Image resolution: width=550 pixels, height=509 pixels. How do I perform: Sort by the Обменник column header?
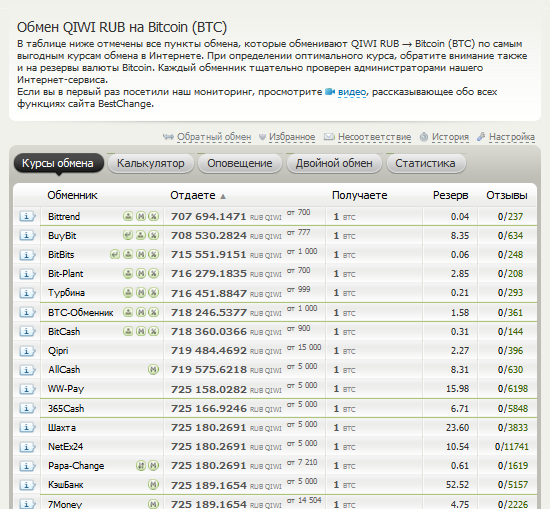click(x=72, y=195)
